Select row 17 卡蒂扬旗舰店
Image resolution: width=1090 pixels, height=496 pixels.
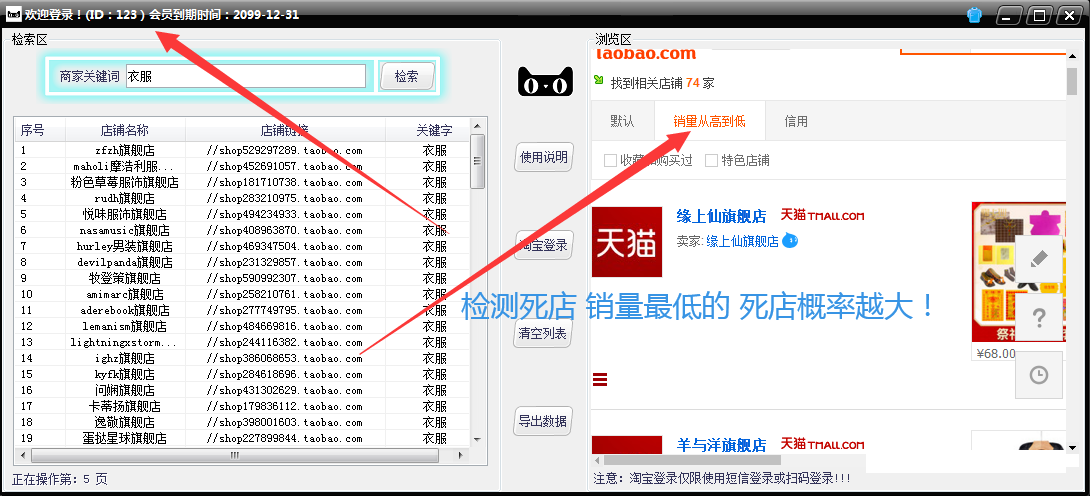pyautogui.click(x=242, y=406)
